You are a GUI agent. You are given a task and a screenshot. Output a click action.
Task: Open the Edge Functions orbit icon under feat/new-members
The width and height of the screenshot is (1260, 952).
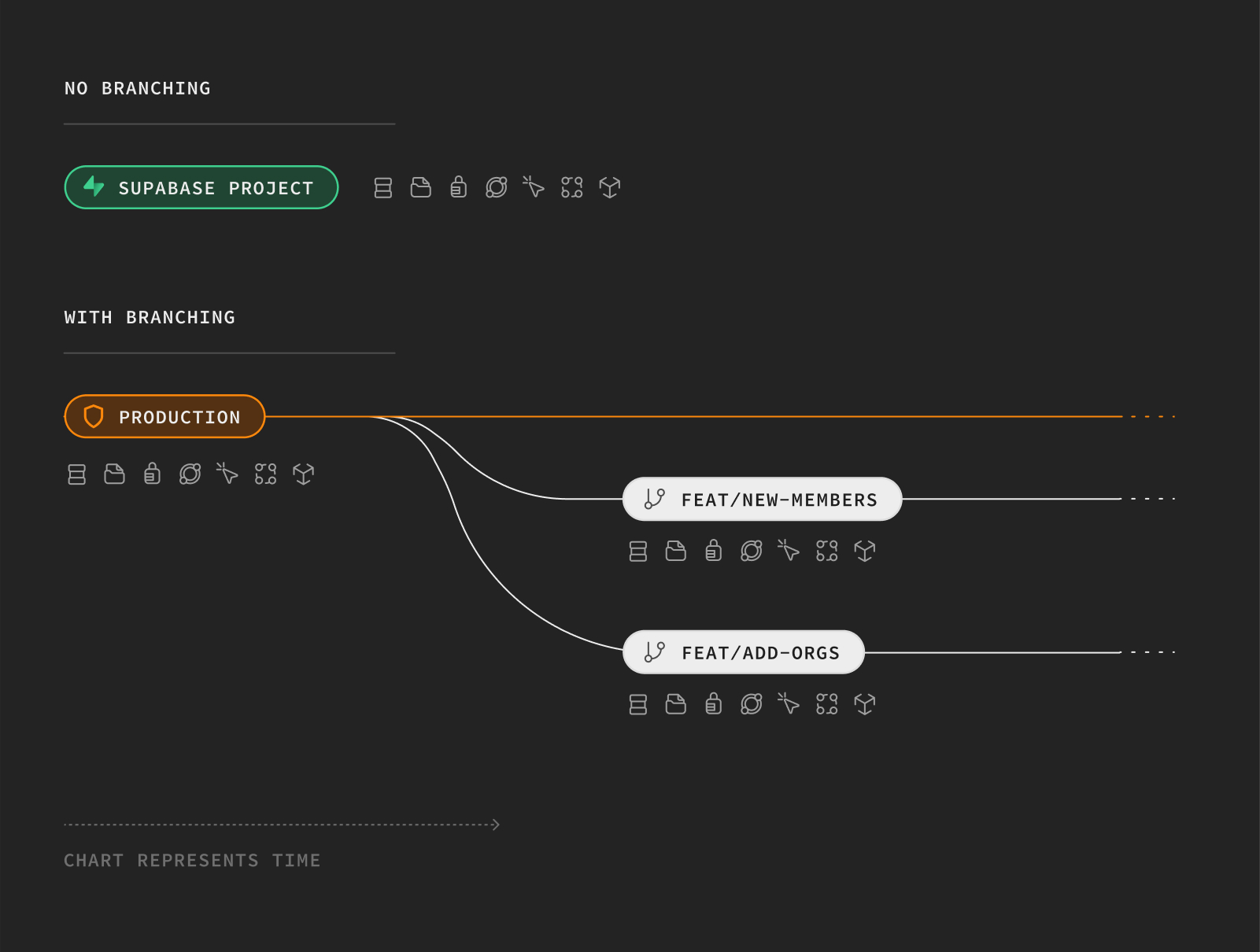click(752, 551)
